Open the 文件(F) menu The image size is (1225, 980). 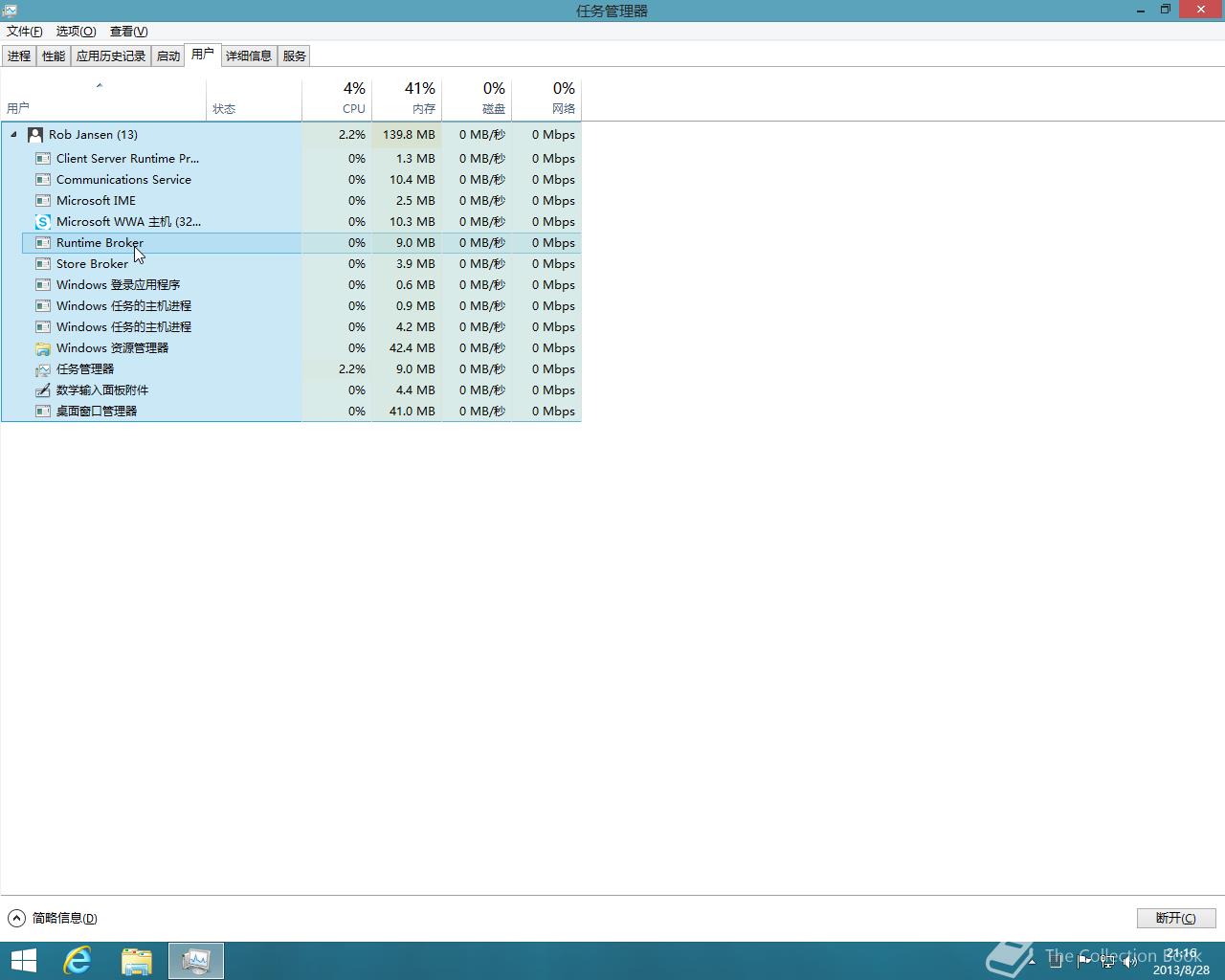(25, 32)
